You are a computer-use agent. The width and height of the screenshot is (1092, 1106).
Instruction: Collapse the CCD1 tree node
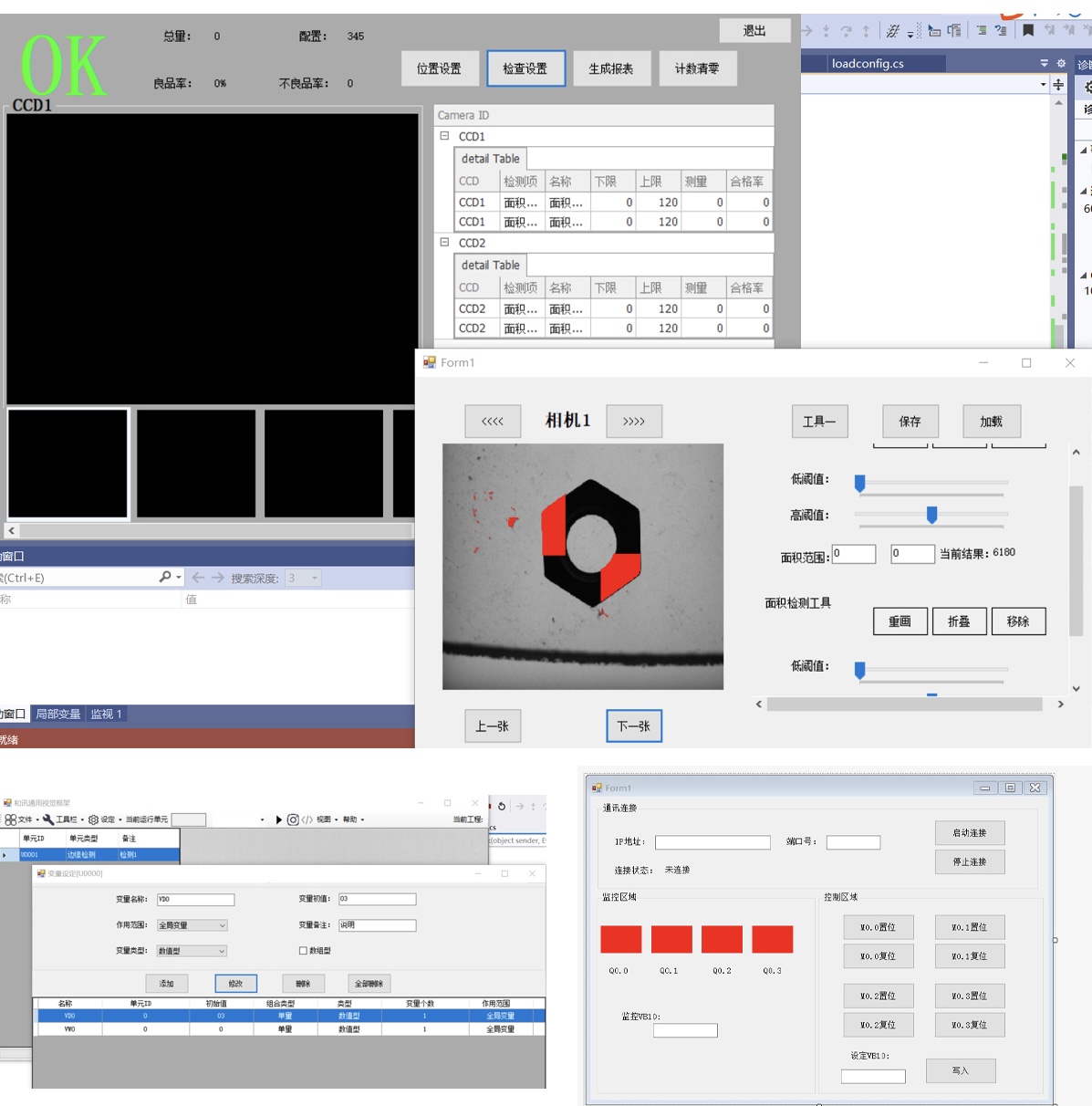click(445, 136)
